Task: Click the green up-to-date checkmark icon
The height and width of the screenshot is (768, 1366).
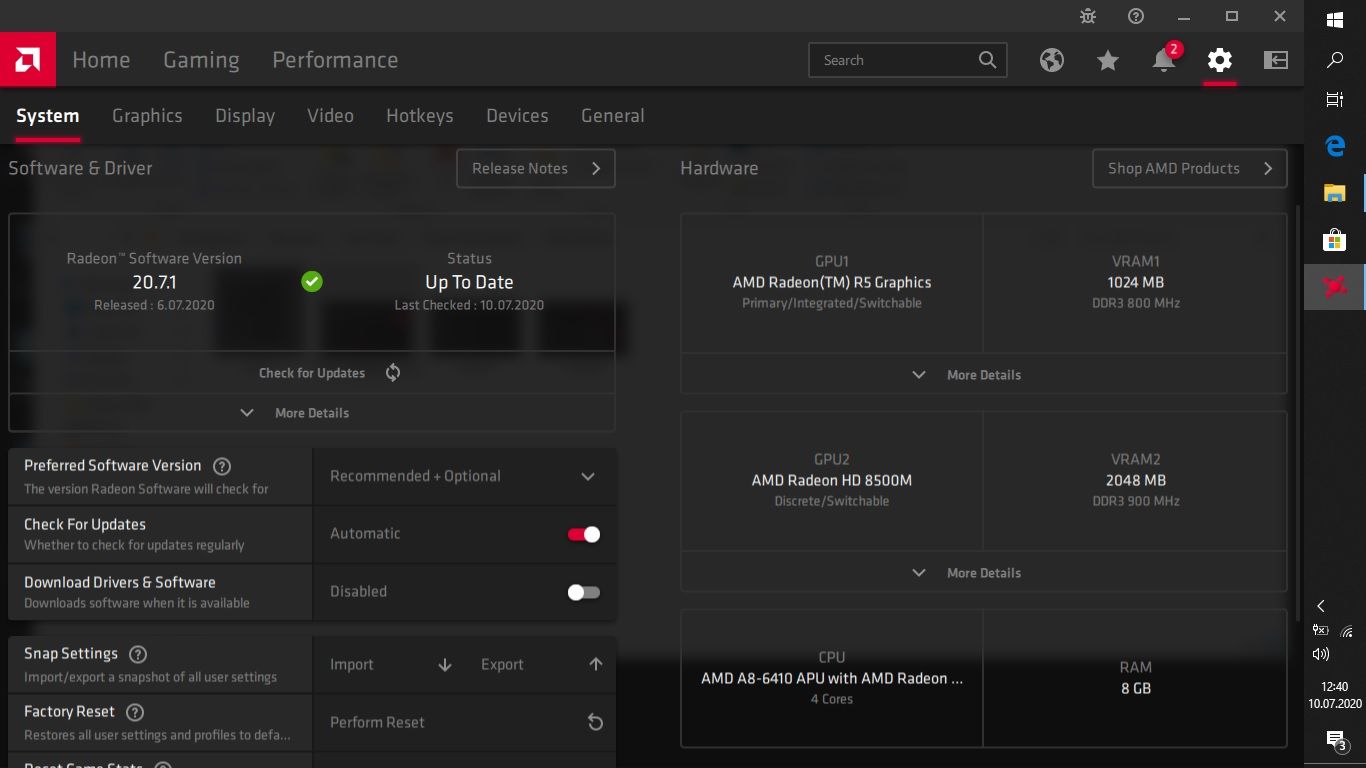Action: (x=312, y=282)
